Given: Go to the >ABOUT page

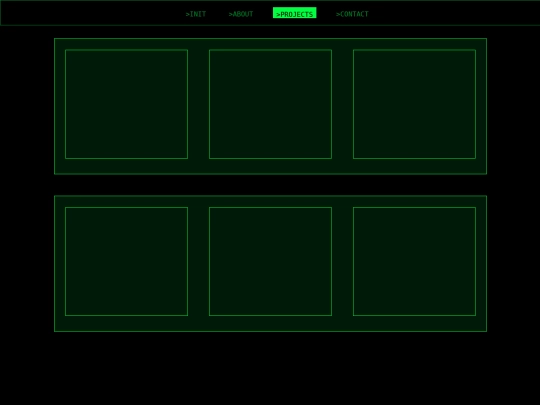Looking at the screenshot, I should (241, 14).
